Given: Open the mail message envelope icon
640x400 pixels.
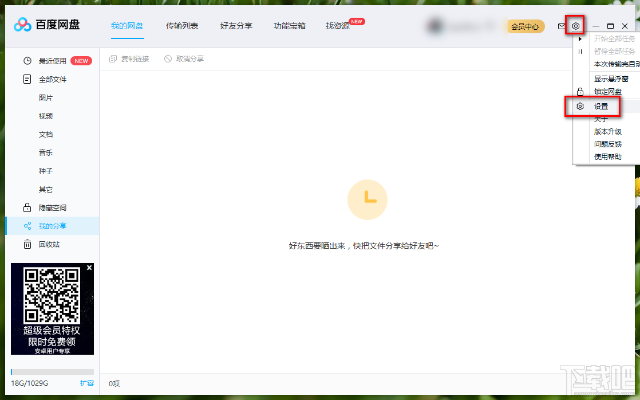Looking at the screenshot, I should click(x=561, y=26).
